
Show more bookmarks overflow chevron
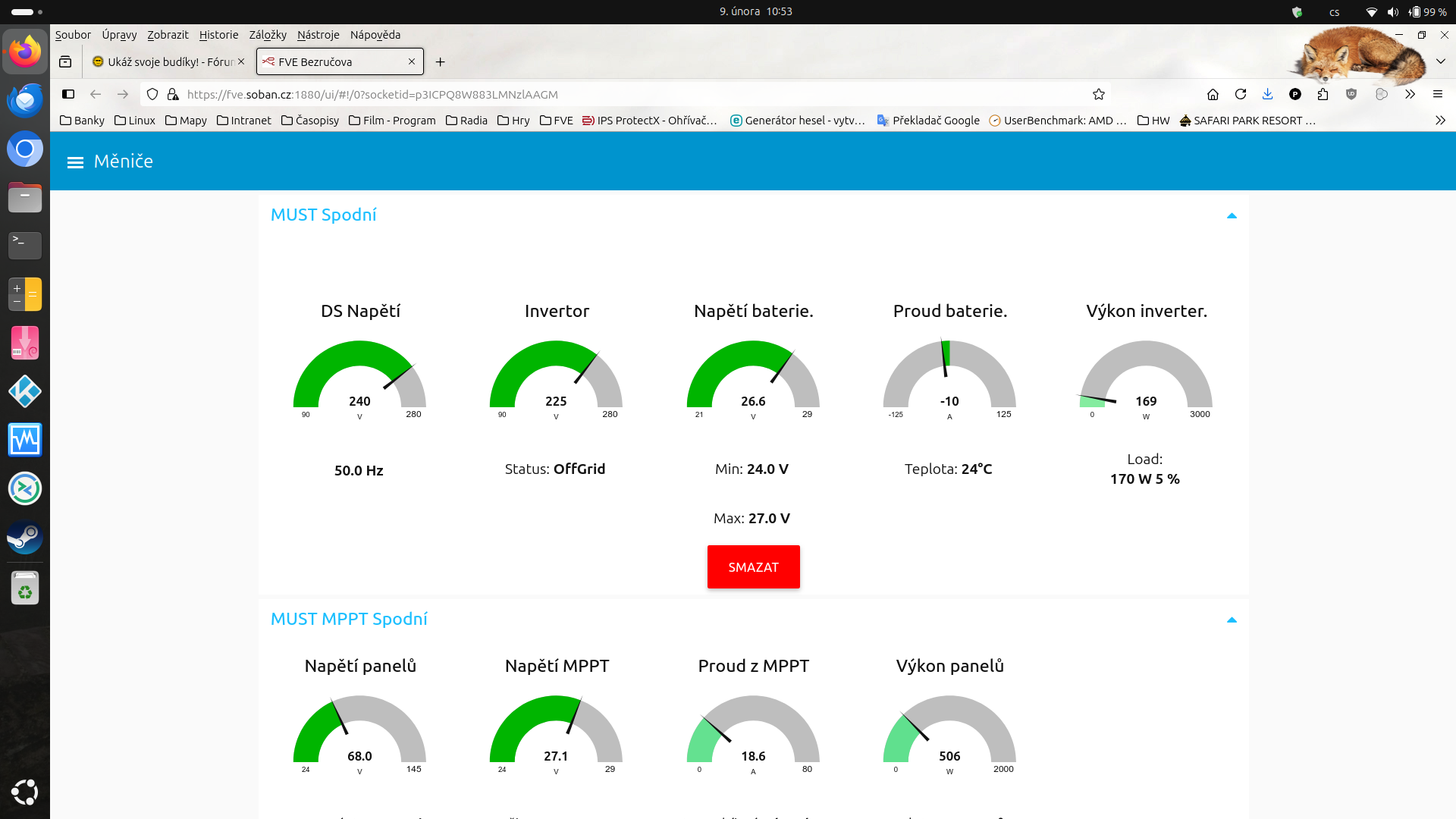pyautogui.click(x=1440, y=121)
